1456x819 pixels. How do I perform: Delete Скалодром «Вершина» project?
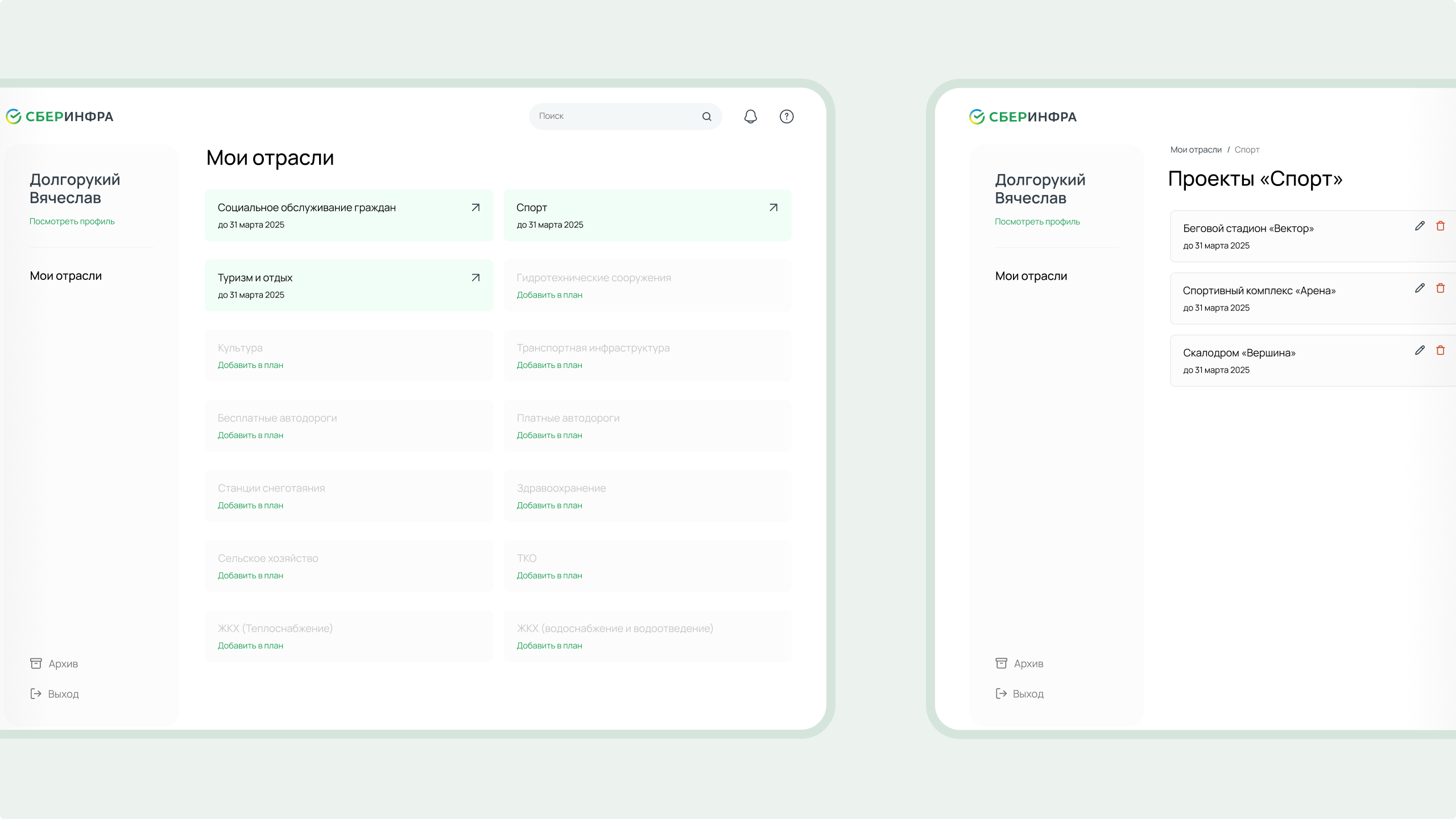pos(1440,350)
